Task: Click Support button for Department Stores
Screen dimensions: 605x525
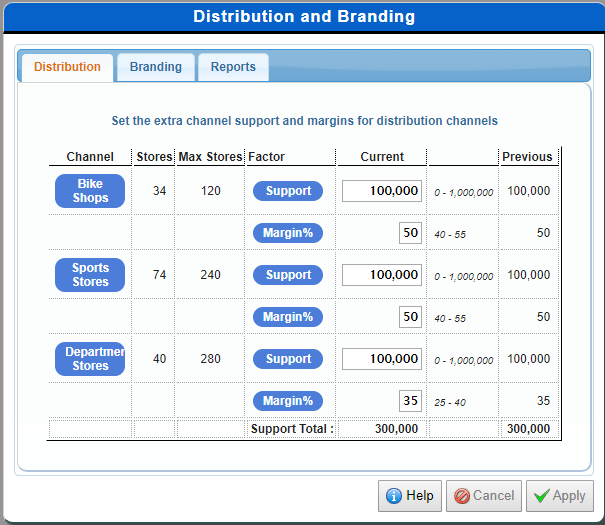Action: coord(288,359)
